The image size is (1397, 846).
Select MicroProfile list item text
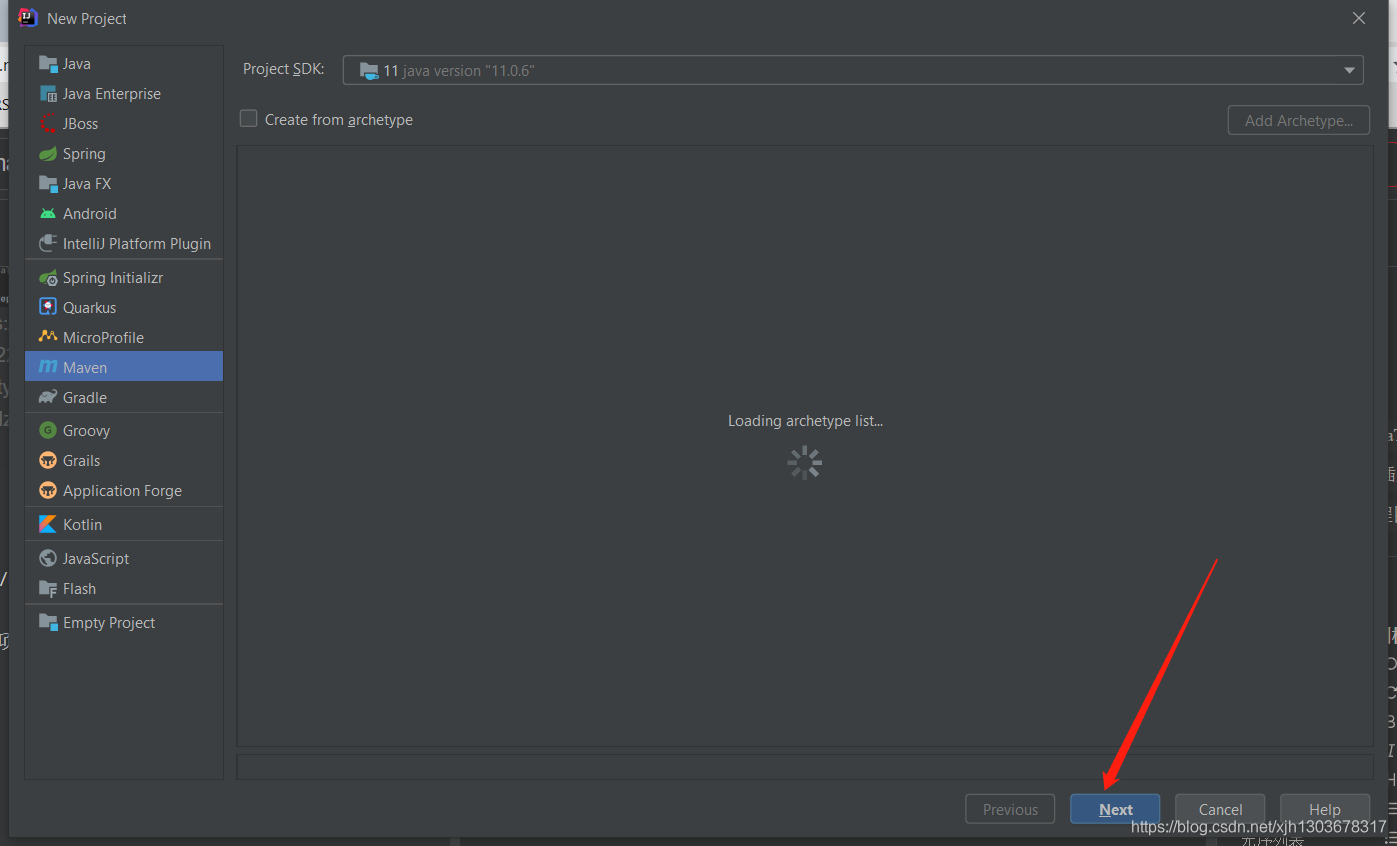point(103,338)
